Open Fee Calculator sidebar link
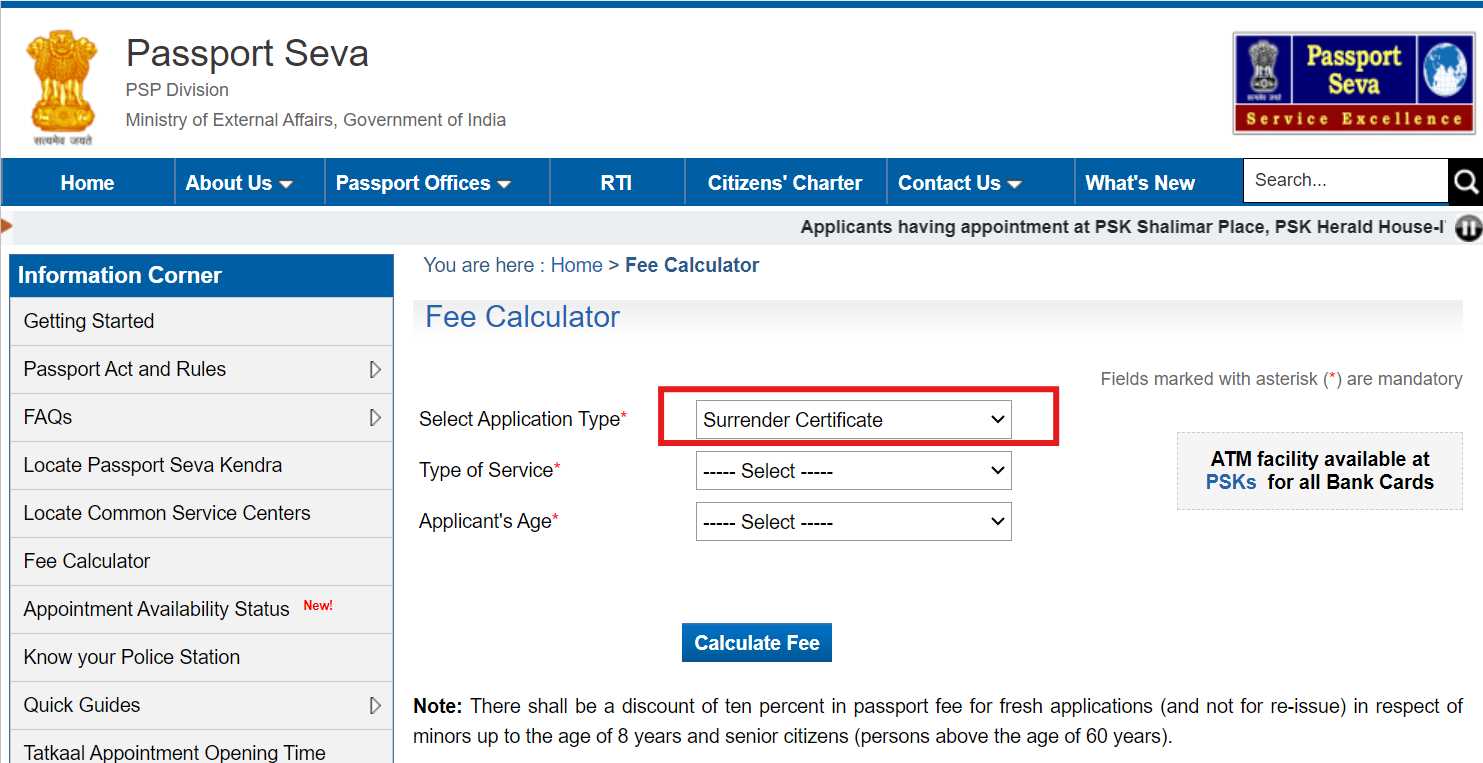Image resolution: width=1483 pixels, height=763 pixels. [x=201, y=561]
